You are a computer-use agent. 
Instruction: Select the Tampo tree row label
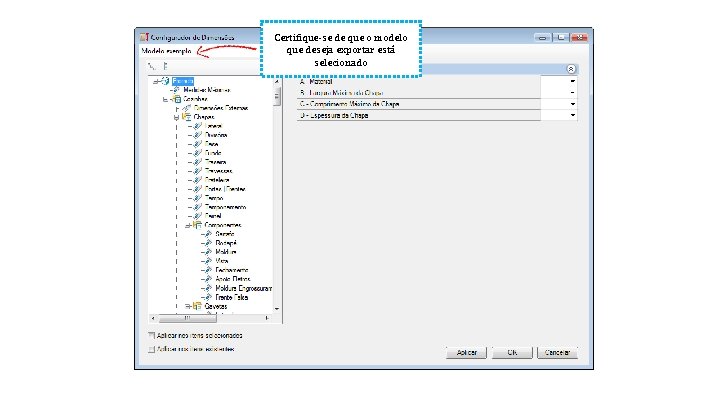[x=214, y=198]
